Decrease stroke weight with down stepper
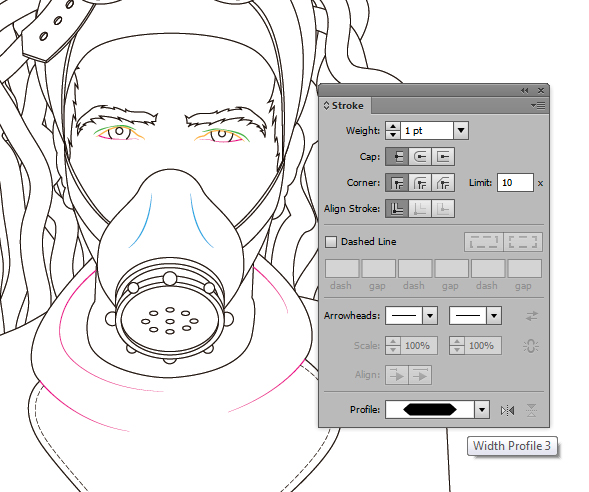This screenshot has height=492, width=589. 393,135
